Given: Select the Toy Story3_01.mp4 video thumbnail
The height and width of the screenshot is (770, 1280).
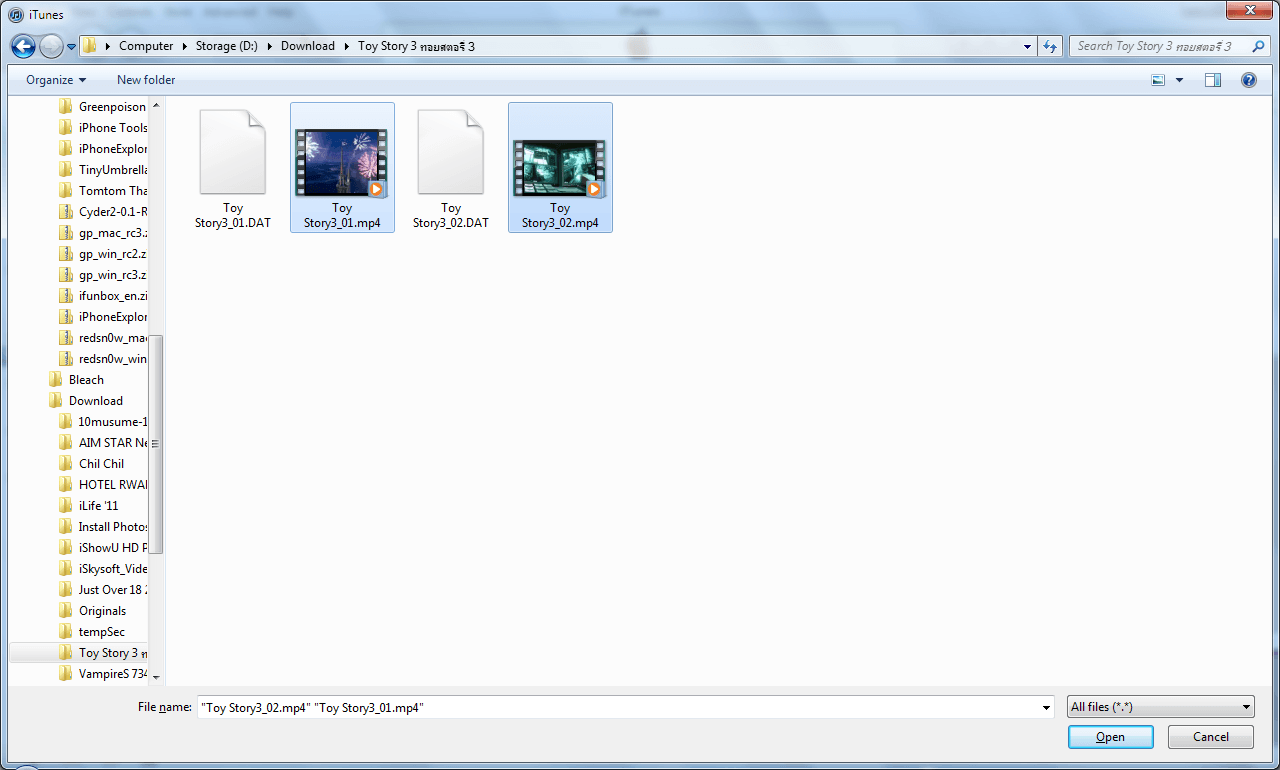Looking at the screenshot, I should click(342, 162).
